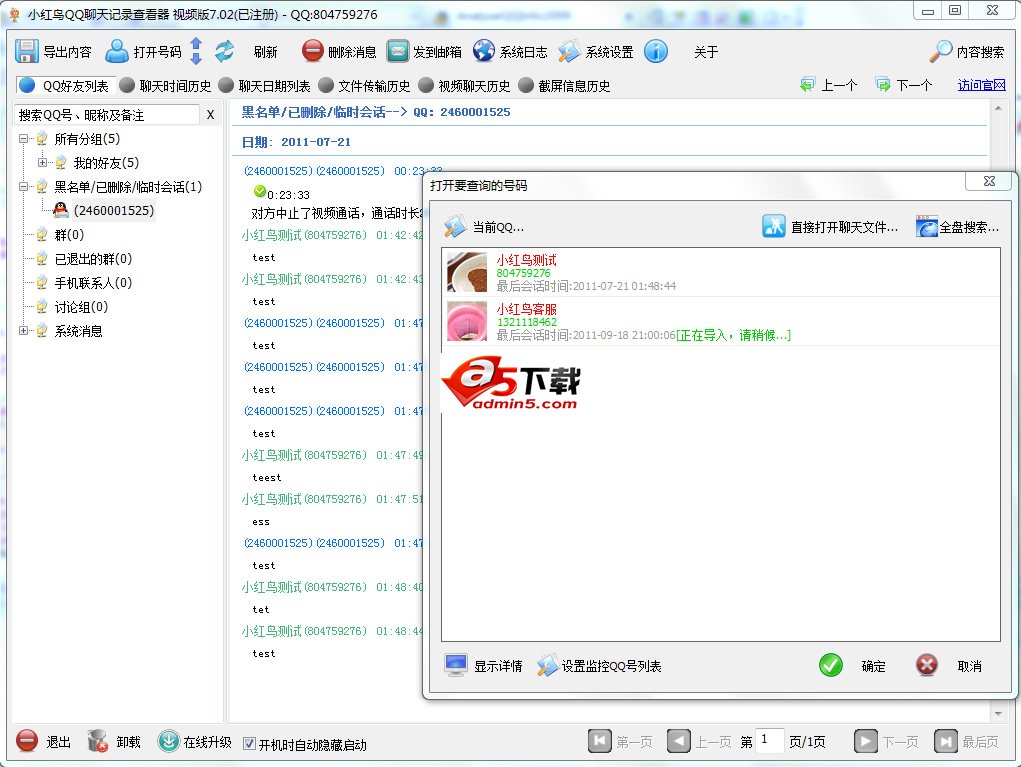Select the 文件传输历史 radio option

[326, 85]
